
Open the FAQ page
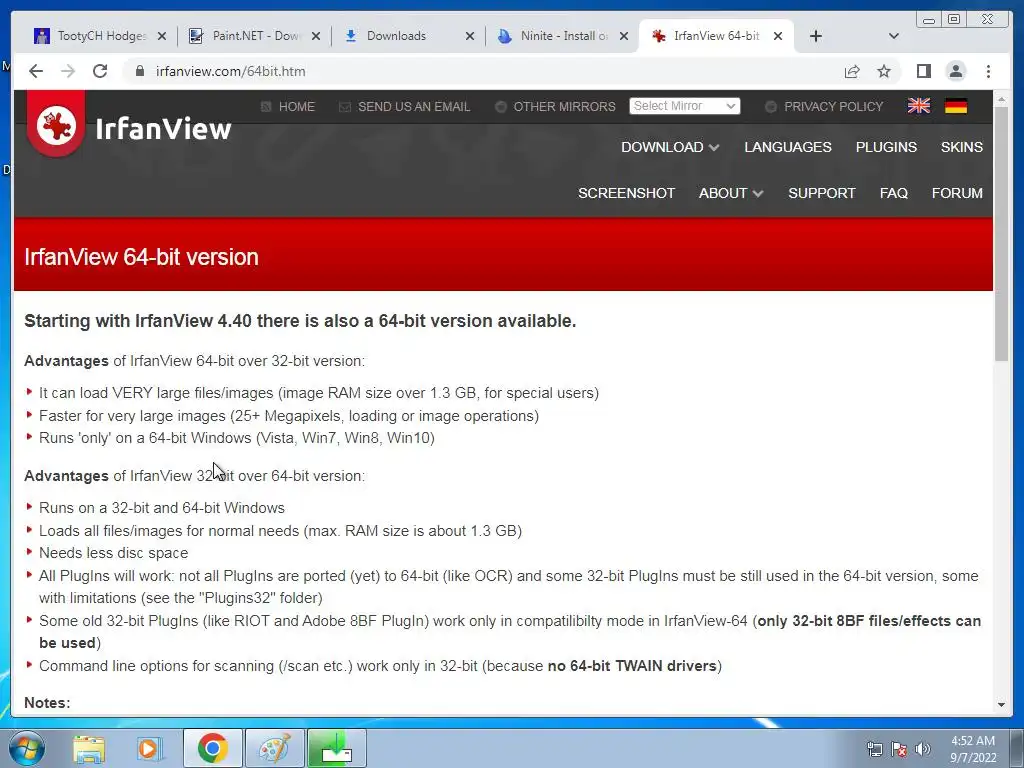[x=893, y=193]
